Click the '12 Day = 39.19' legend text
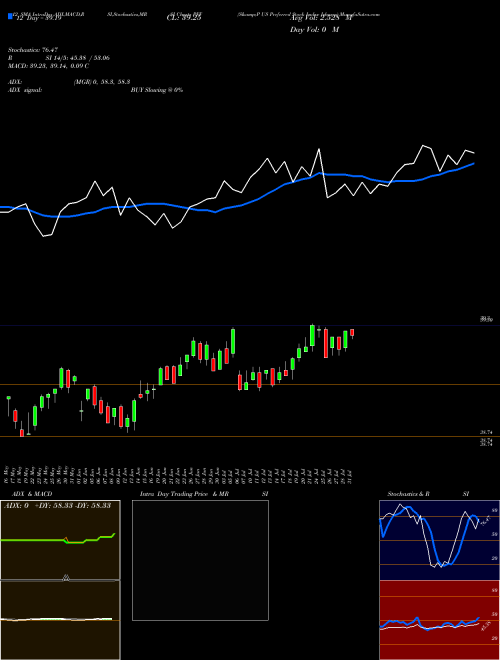The image size is (500, 660). tap(38, 18)
